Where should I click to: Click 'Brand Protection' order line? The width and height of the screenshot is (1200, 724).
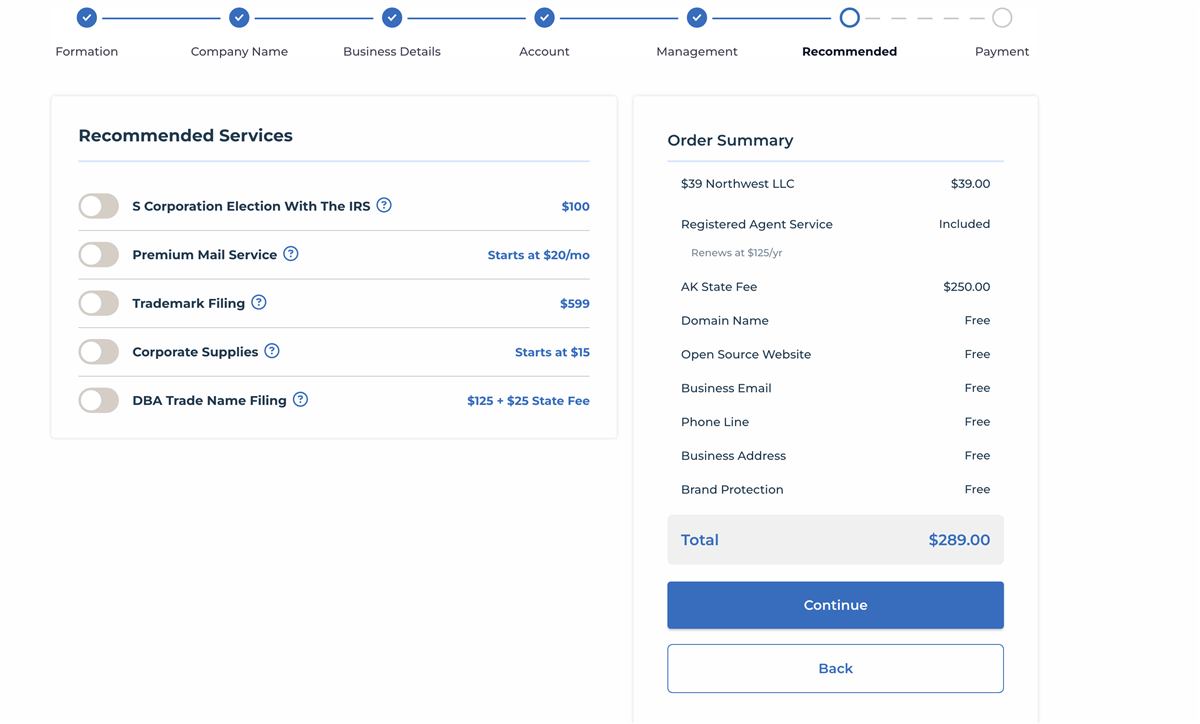click(732, 489)
